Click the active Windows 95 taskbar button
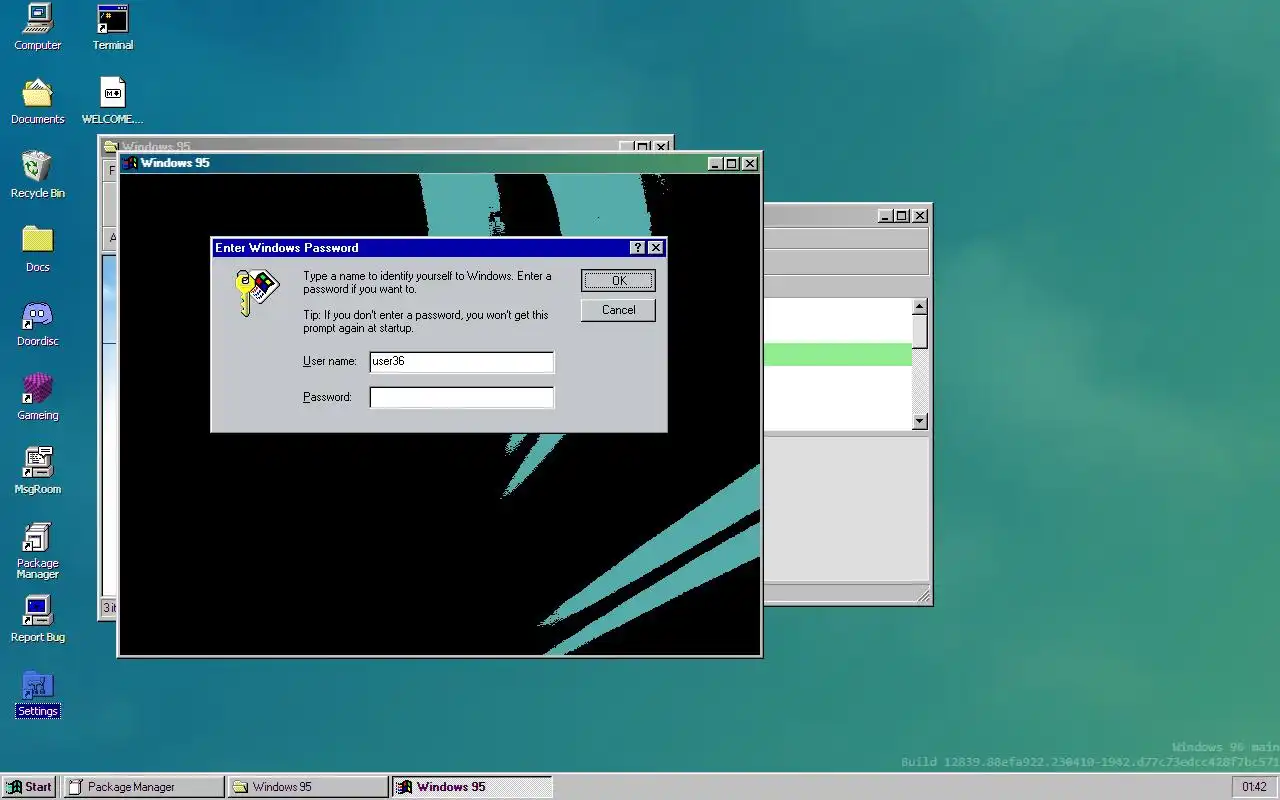This screenshot has height=800, width=1280. point(472,787)
